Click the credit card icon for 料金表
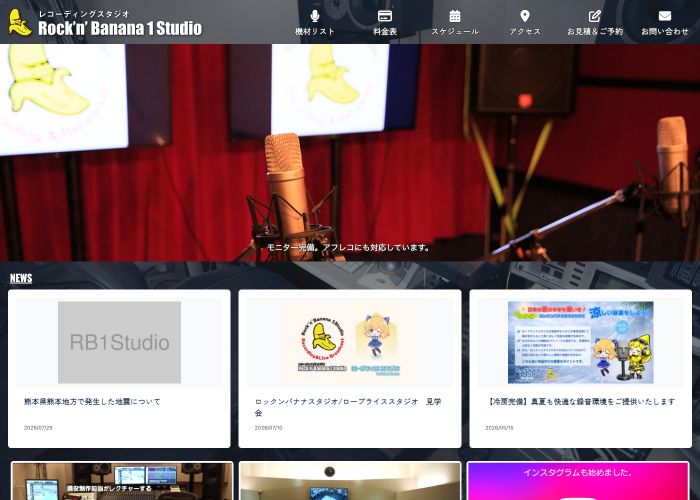700x500 pixels. pos(385,16)
